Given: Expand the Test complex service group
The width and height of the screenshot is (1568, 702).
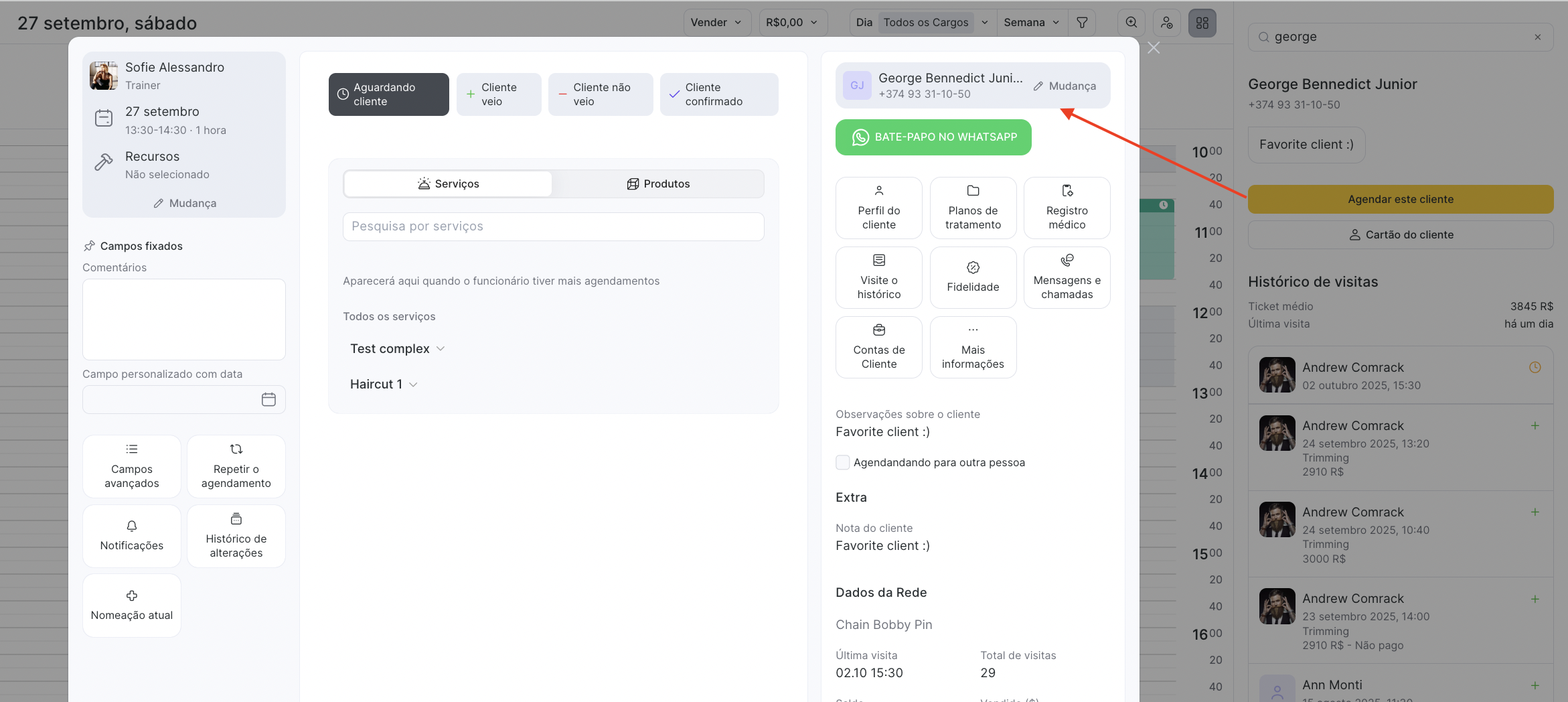Looking at the screenshot, I should tap(397, 349).
